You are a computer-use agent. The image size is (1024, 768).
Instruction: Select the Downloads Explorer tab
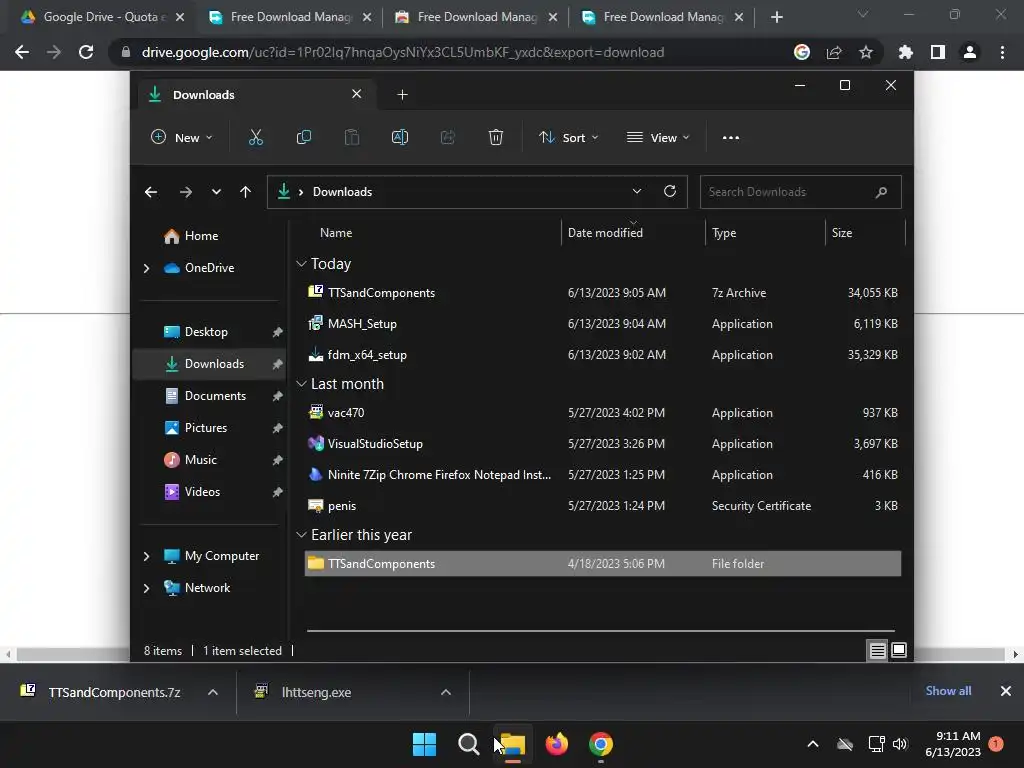click(255, 95)
